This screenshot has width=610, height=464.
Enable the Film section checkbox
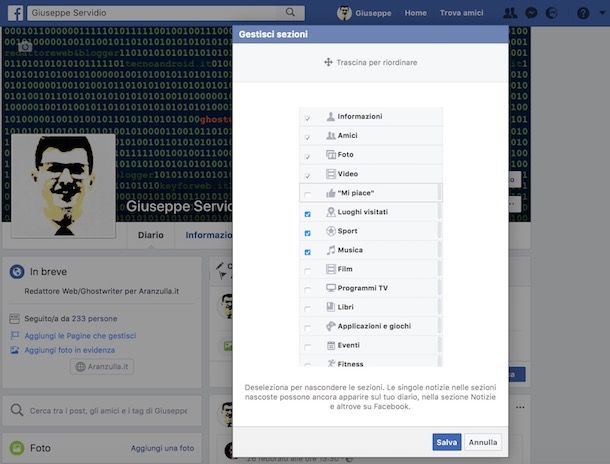click(308, 271)
